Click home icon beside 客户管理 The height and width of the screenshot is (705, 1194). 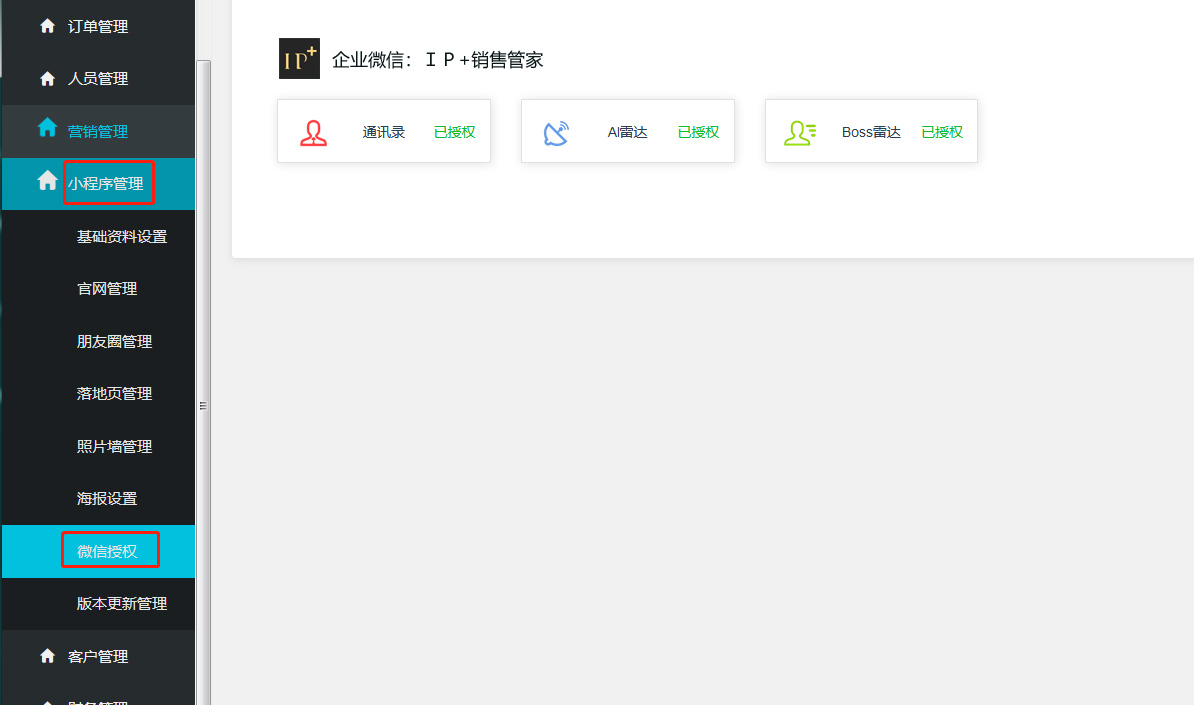point(47,656)
